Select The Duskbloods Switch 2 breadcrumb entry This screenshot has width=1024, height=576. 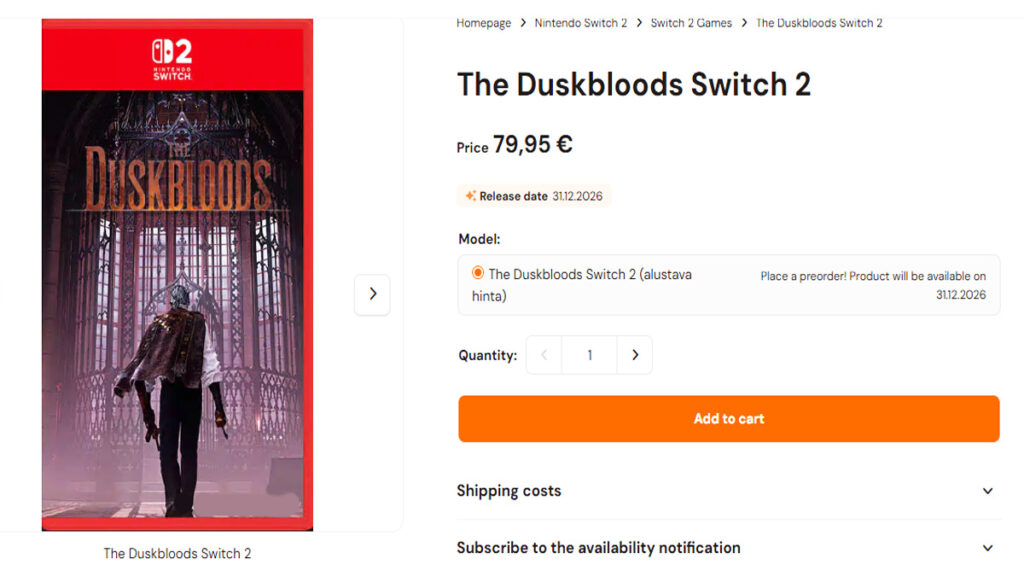point(819,22)
